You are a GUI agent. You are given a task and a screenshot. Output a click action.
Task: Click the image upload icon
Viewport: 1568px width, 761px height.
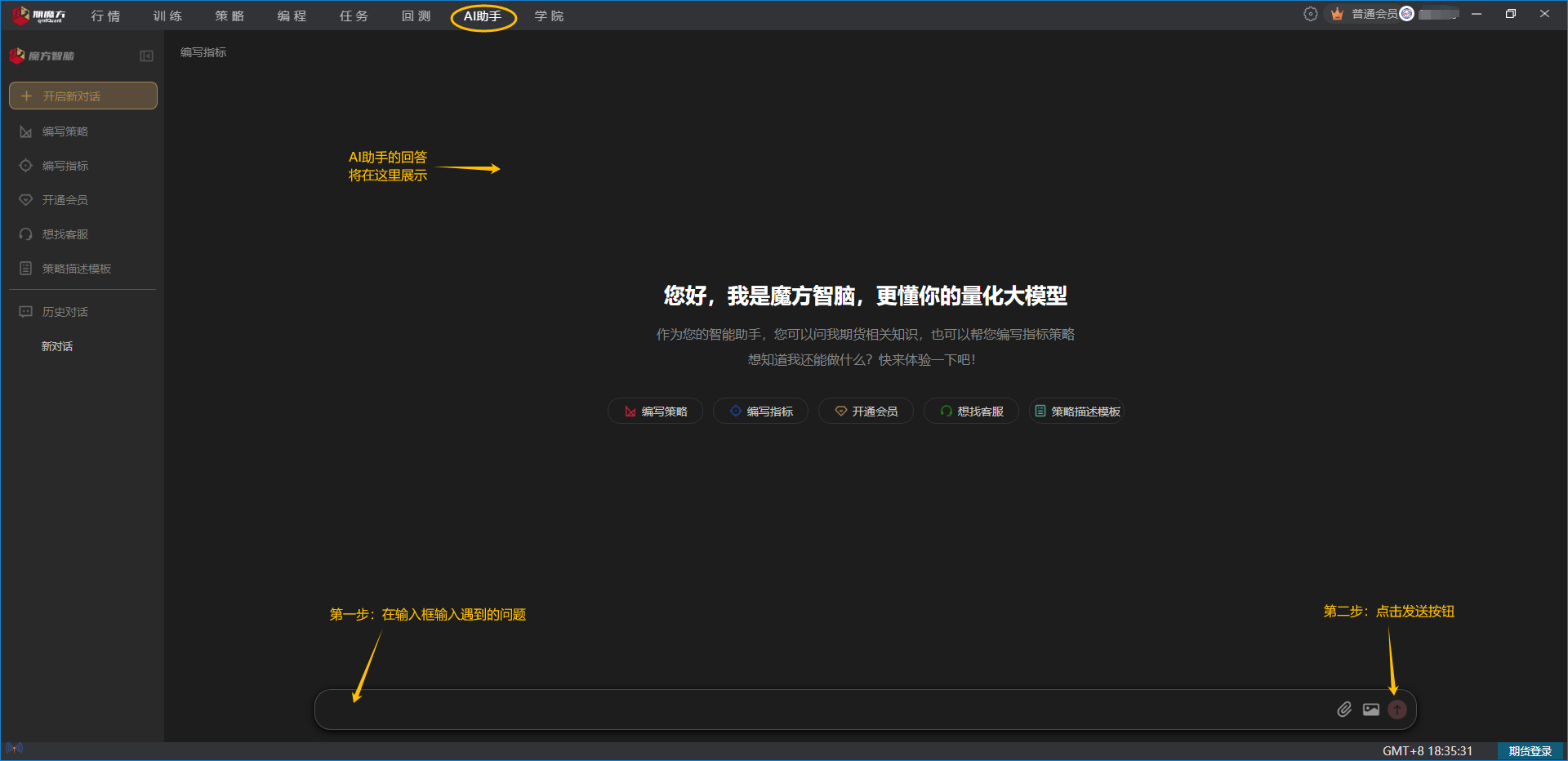(1371, 710)
